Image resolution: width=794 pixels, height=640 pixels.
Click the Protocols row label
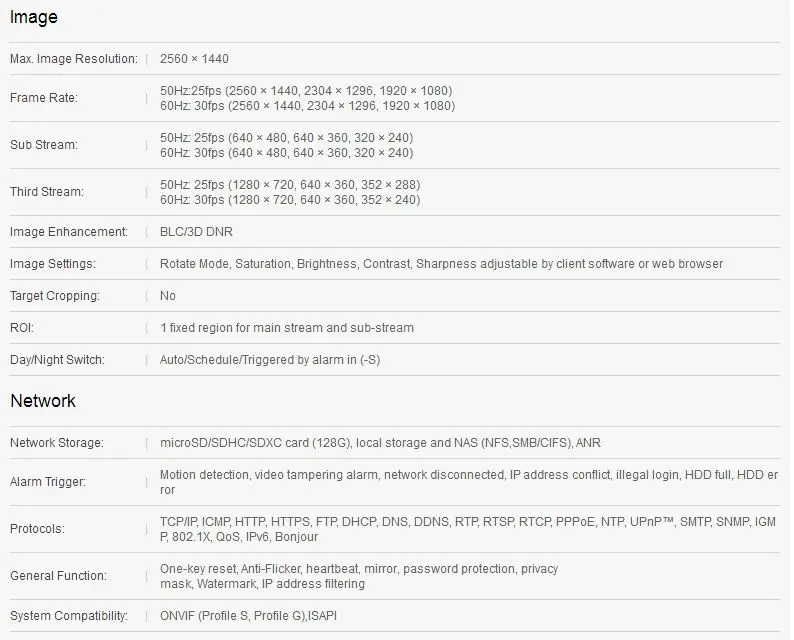coord(37,529)
